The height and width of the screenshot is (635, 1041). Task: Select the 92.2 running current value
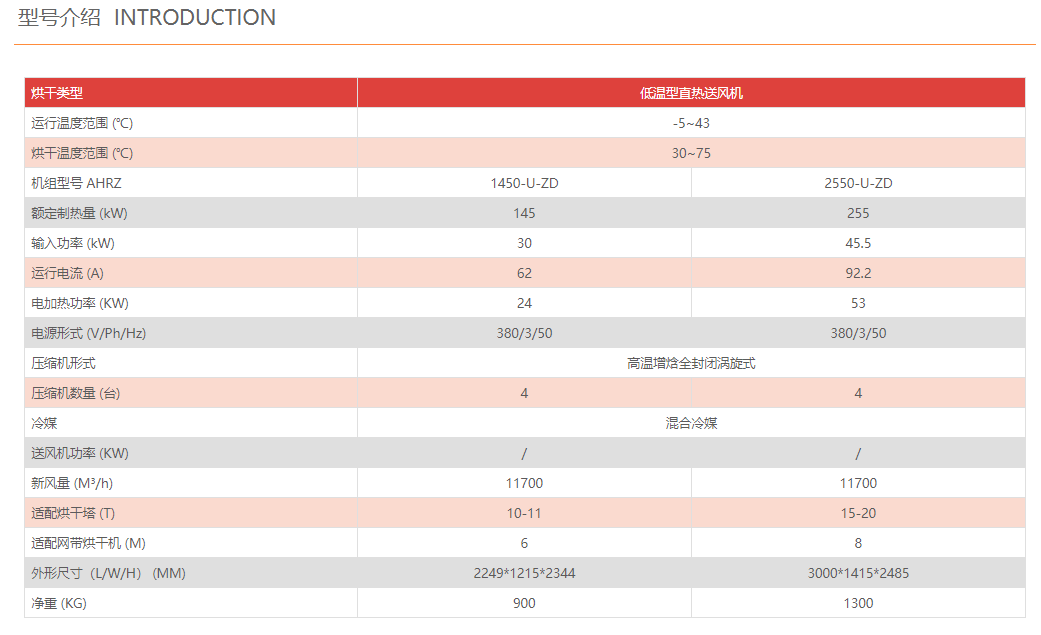point(858,273)
